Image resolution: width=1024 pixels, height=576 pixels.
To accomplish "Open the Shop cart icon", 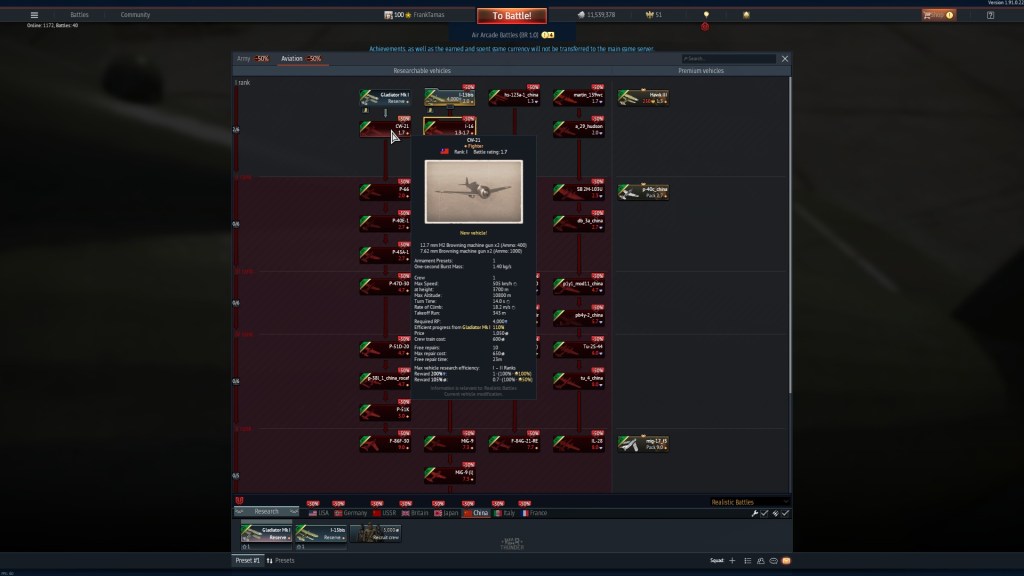I will pyautogui.click(x=937, y=15).
